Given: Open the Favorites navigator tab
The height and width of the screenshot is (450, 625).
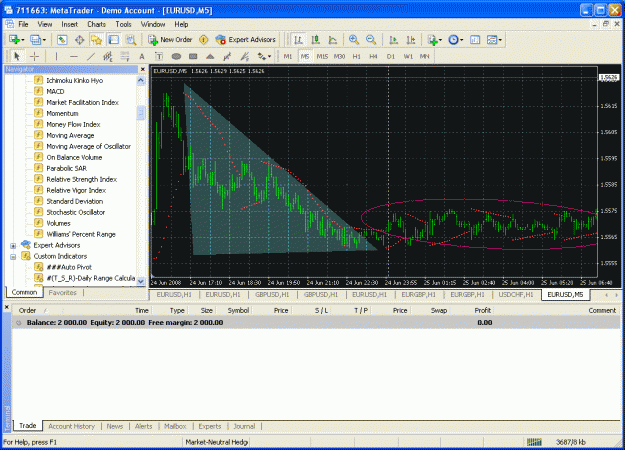Looking at the screenshot, I should point(62,293).
